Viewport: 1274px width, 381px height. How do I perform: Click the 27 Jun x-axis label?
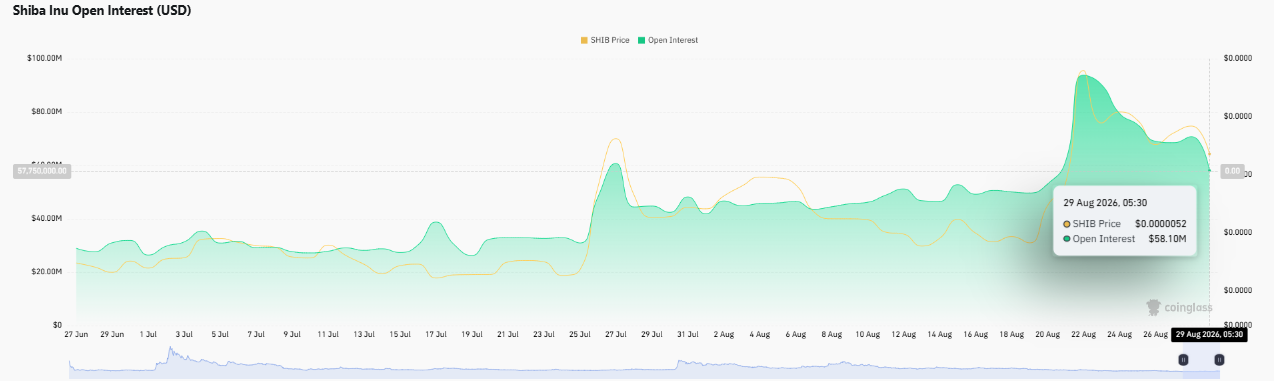point(76,334)
